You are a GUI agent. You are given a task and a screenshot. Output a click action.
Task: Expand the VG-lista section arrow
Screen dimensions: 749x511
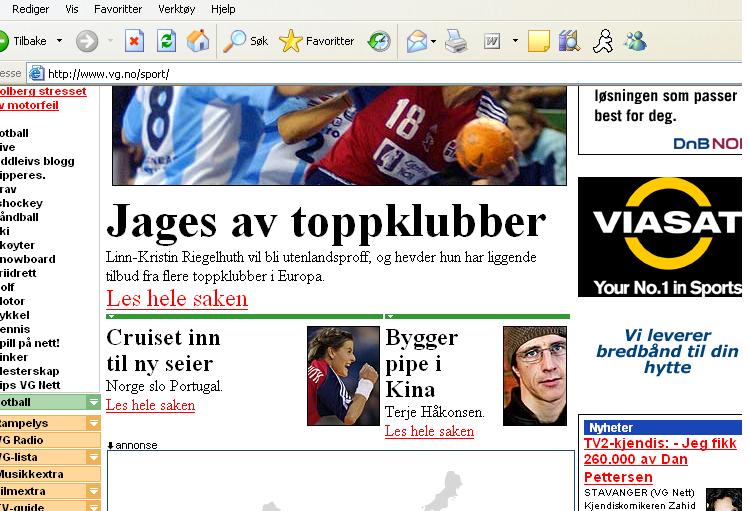click(x=94, y=457)
